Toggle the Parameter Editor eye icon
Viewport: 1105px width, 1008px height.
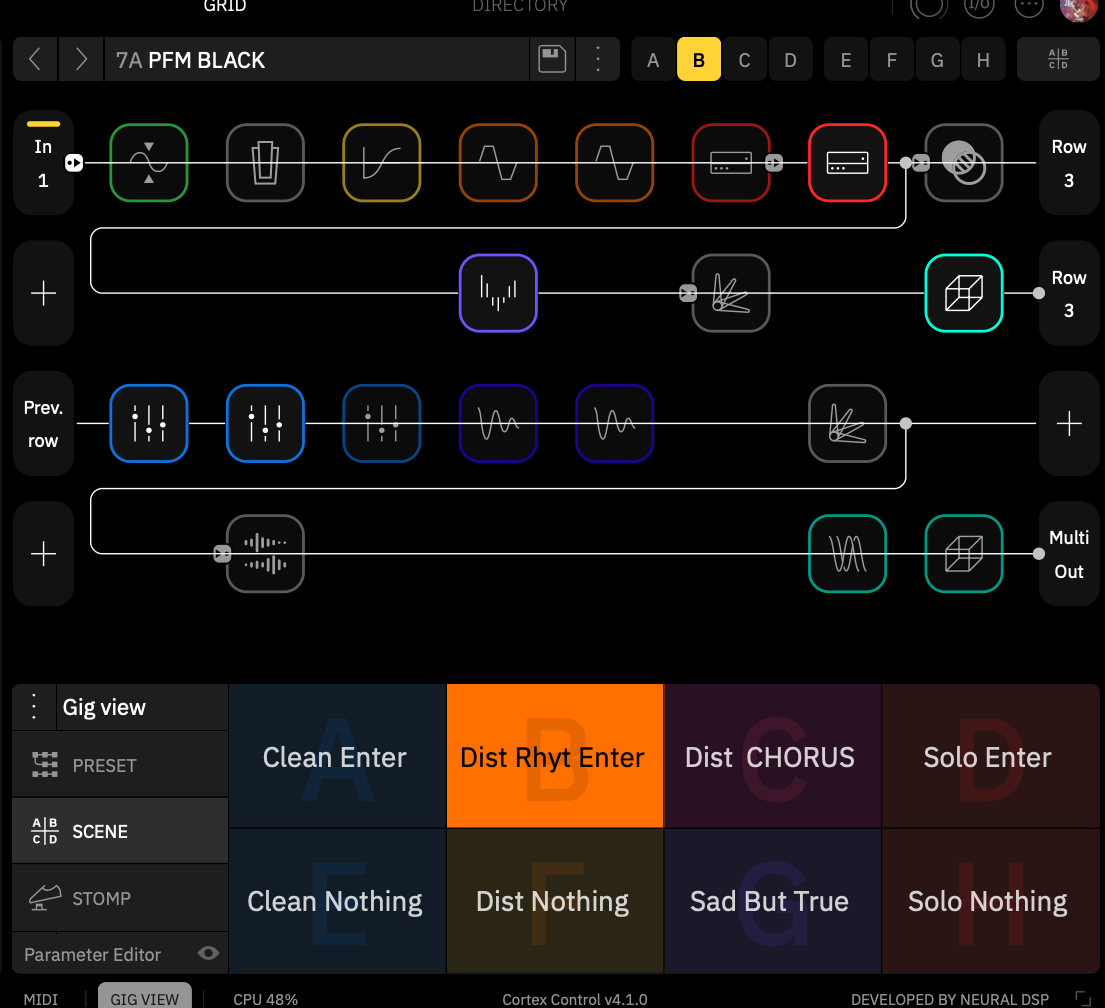208,954
